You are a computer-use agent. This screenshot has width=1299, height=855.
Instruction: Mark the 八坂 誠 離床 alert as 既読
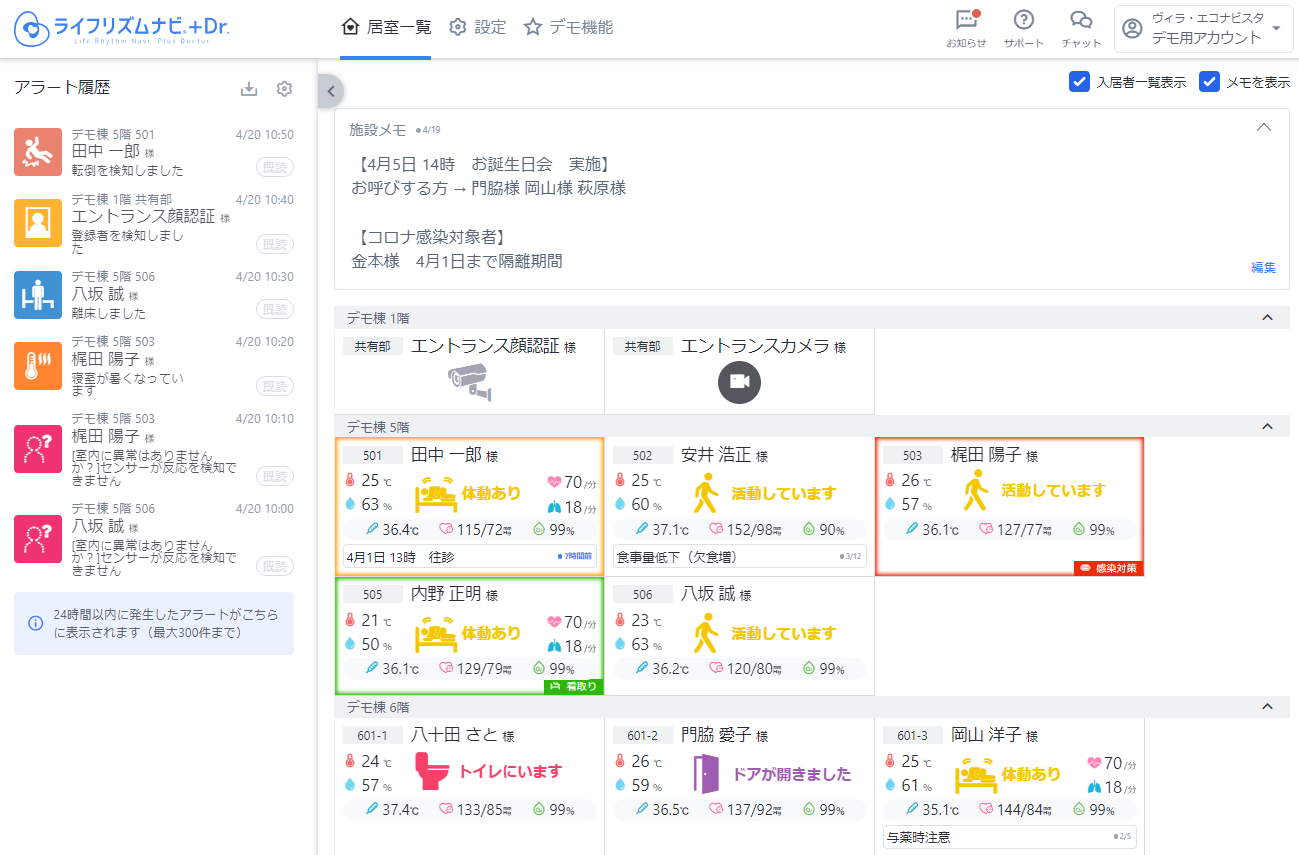[274, 309]
